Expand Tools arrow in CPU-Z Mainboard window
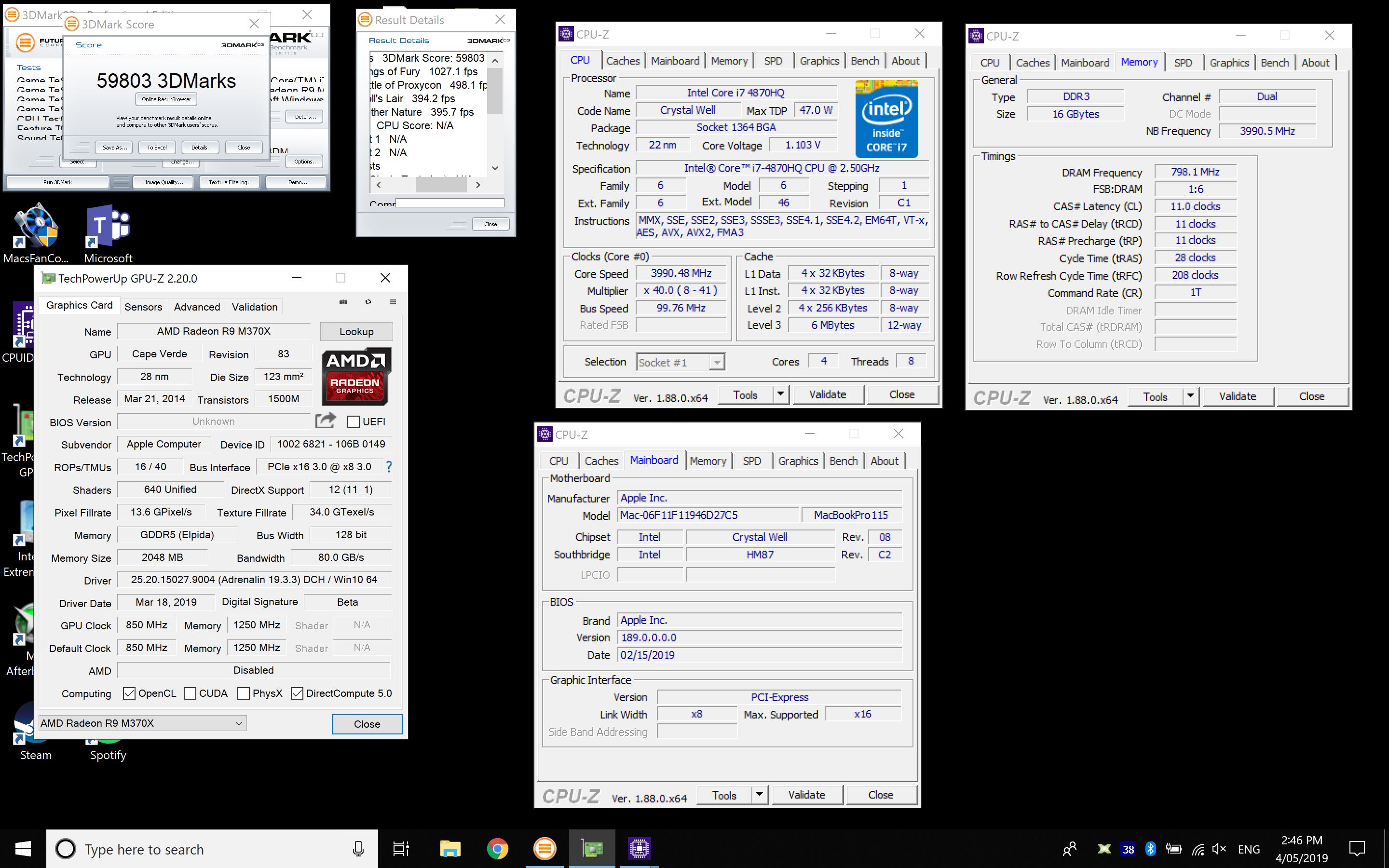Screen dimensions: 1389x868 pyautogui.click(x=759, y=795)
